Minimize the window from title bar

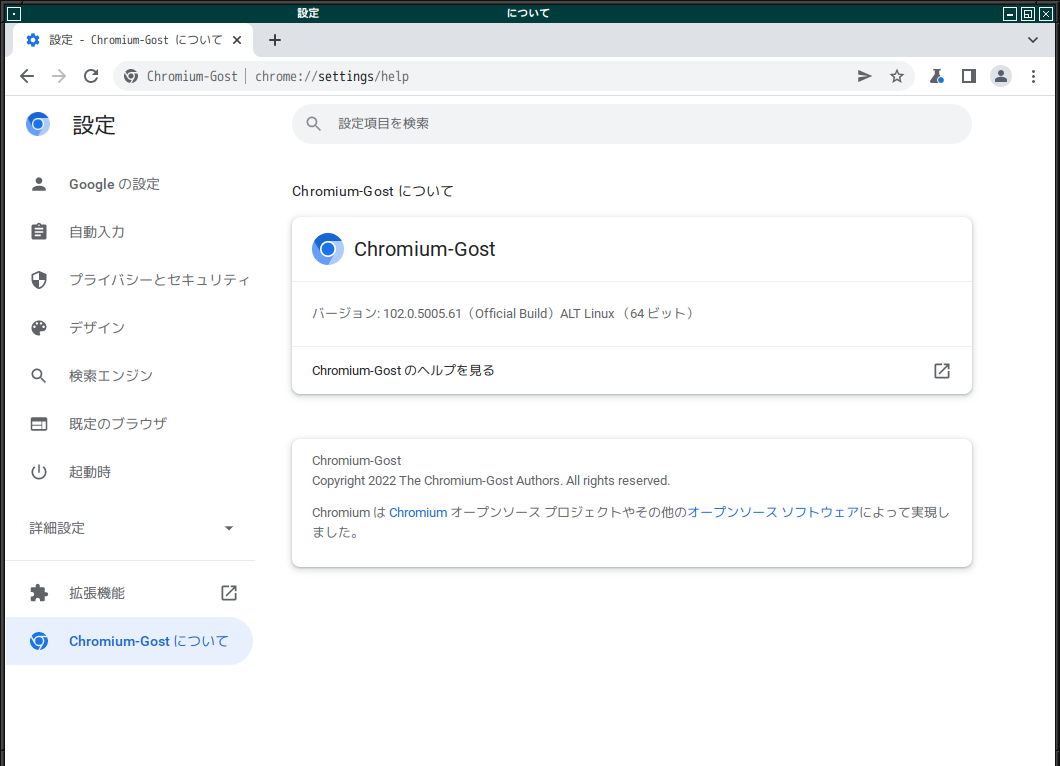click(x=1009, y=14)
